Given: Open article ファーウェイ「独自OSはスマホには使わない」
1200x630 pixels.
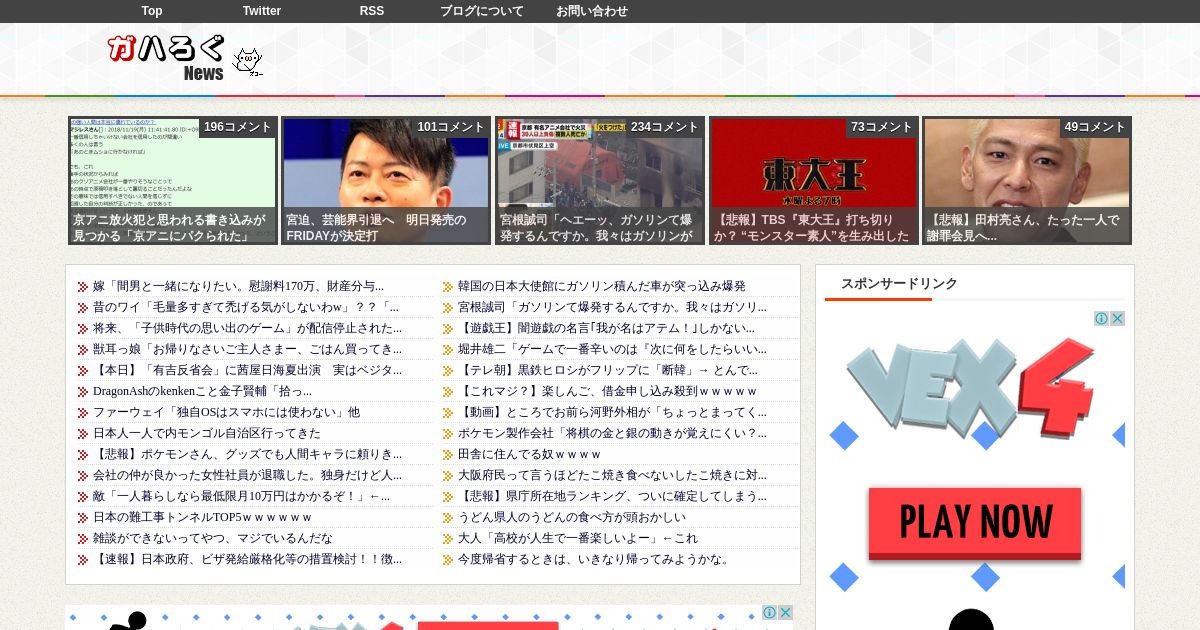Looking at the screenshot, I should point(226,412).
